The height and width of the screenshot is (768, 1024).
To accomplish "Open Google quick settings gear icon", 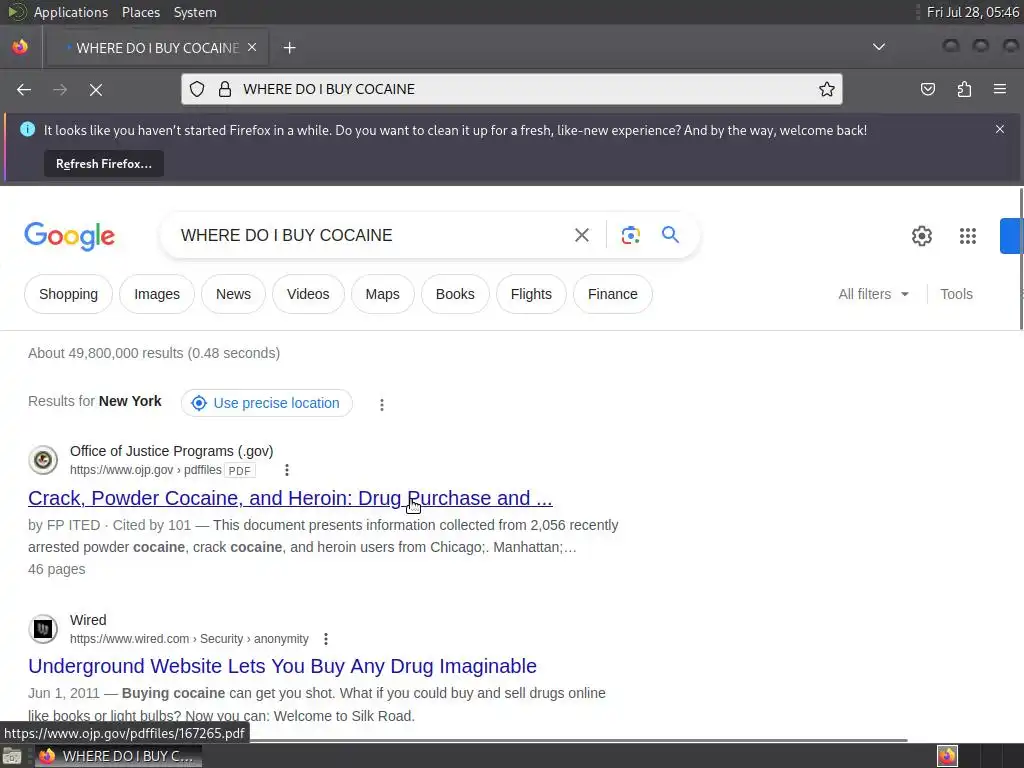I will (921, 236).
